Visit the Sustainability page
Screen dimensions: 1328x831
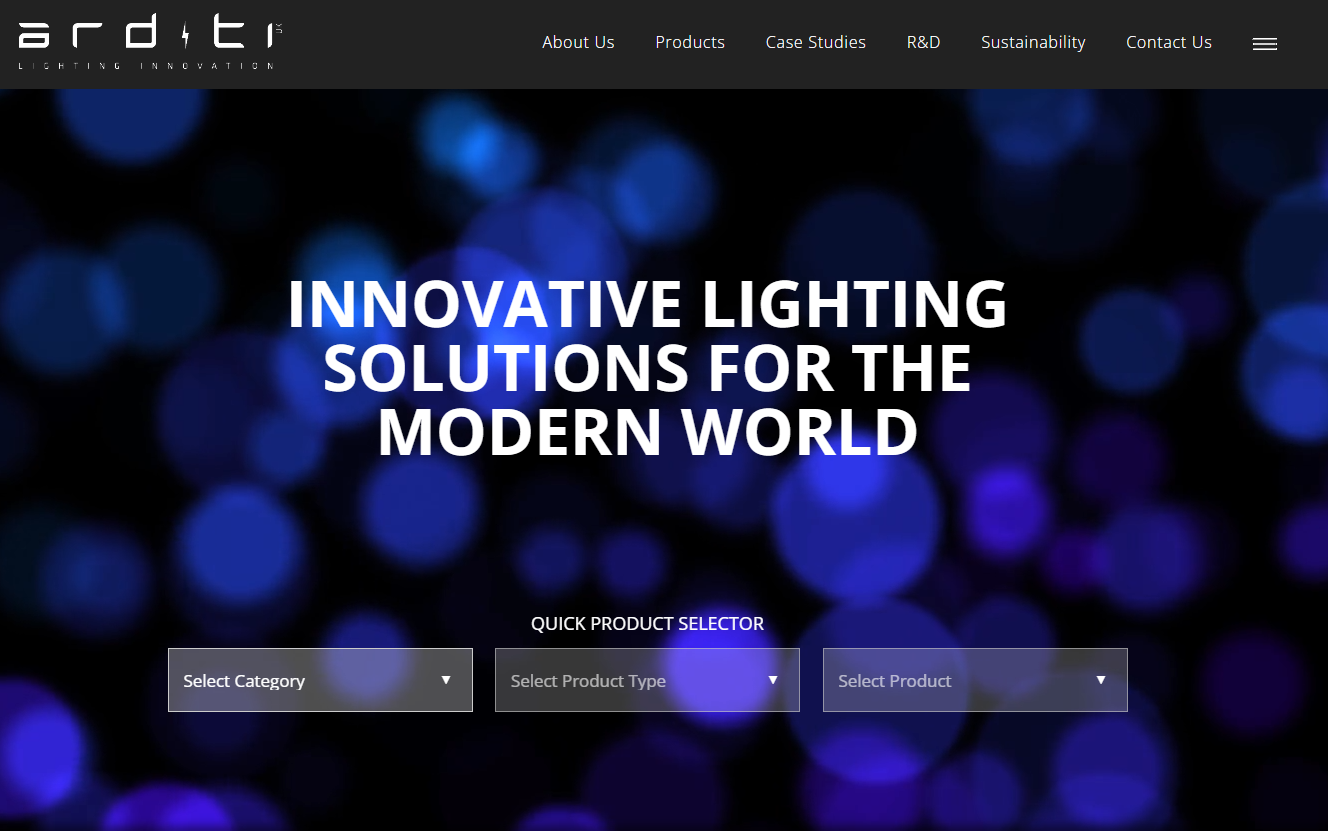point(1033,42)
